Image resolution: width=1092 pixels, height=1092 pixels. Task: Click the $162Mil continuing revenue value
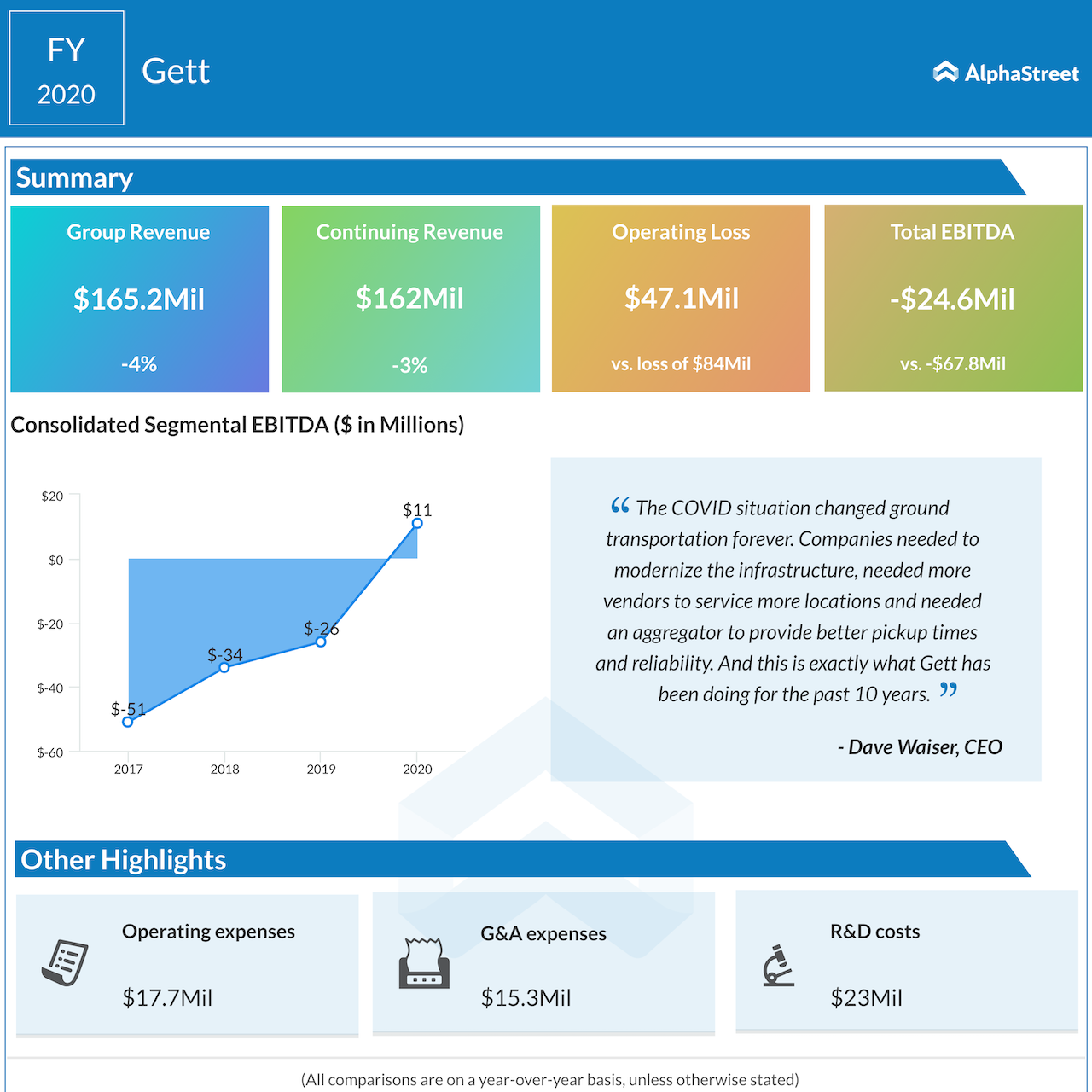[x=409, y=299]
